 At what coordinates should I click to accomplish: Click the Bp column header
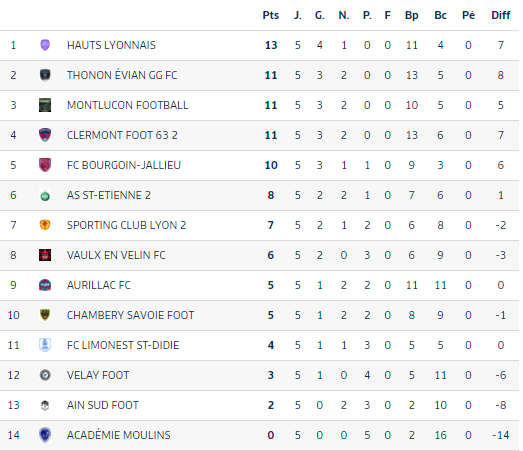(412, 15)
